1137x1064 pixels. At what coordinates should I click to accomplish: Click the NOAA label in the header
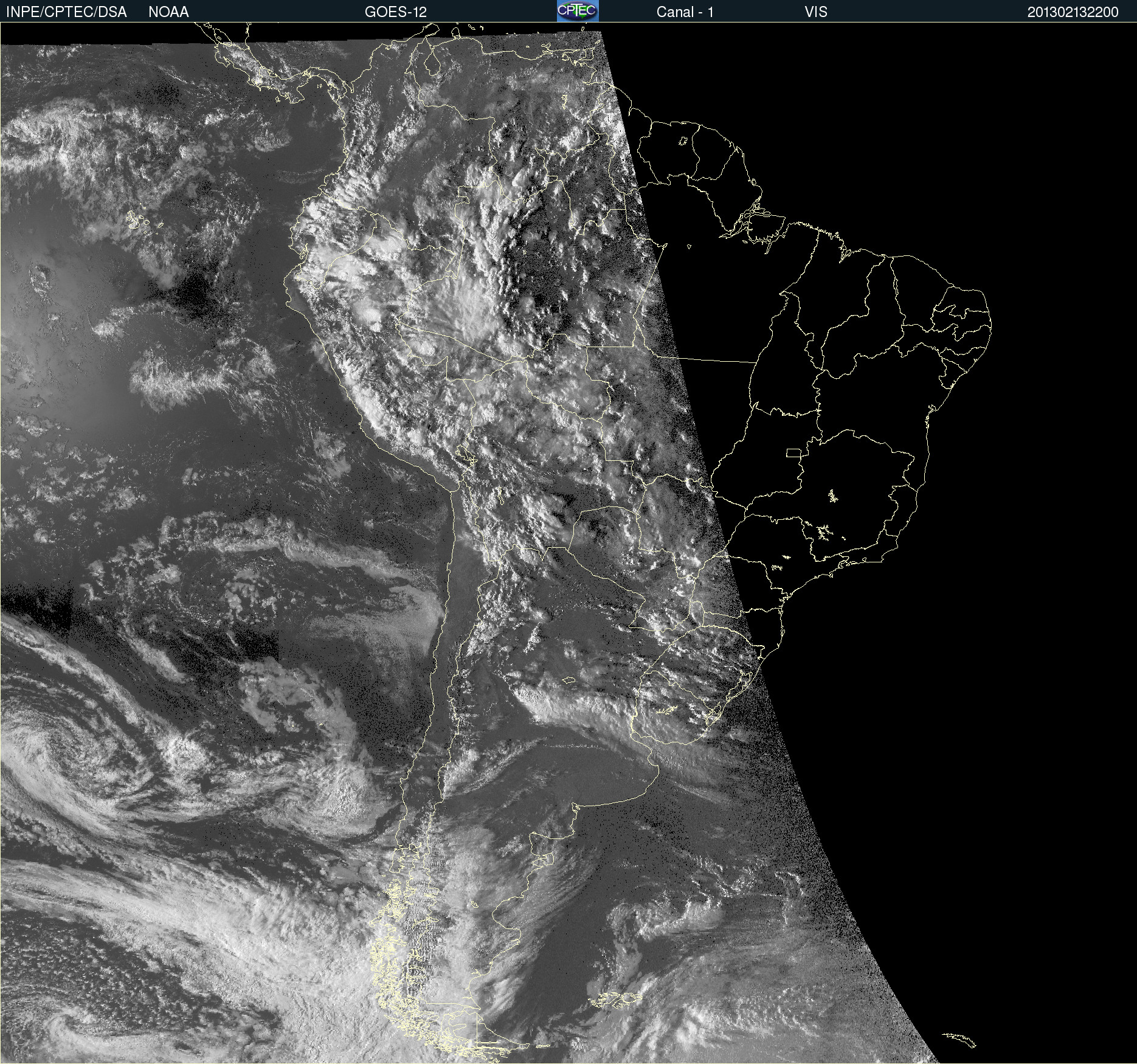(168, 12)
